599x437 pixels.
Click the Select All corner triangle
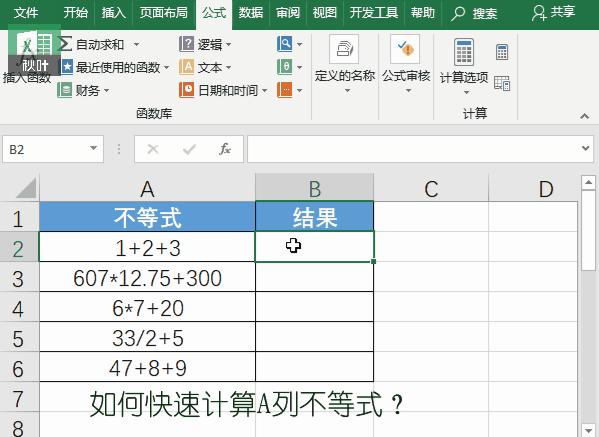click(27, 189)
